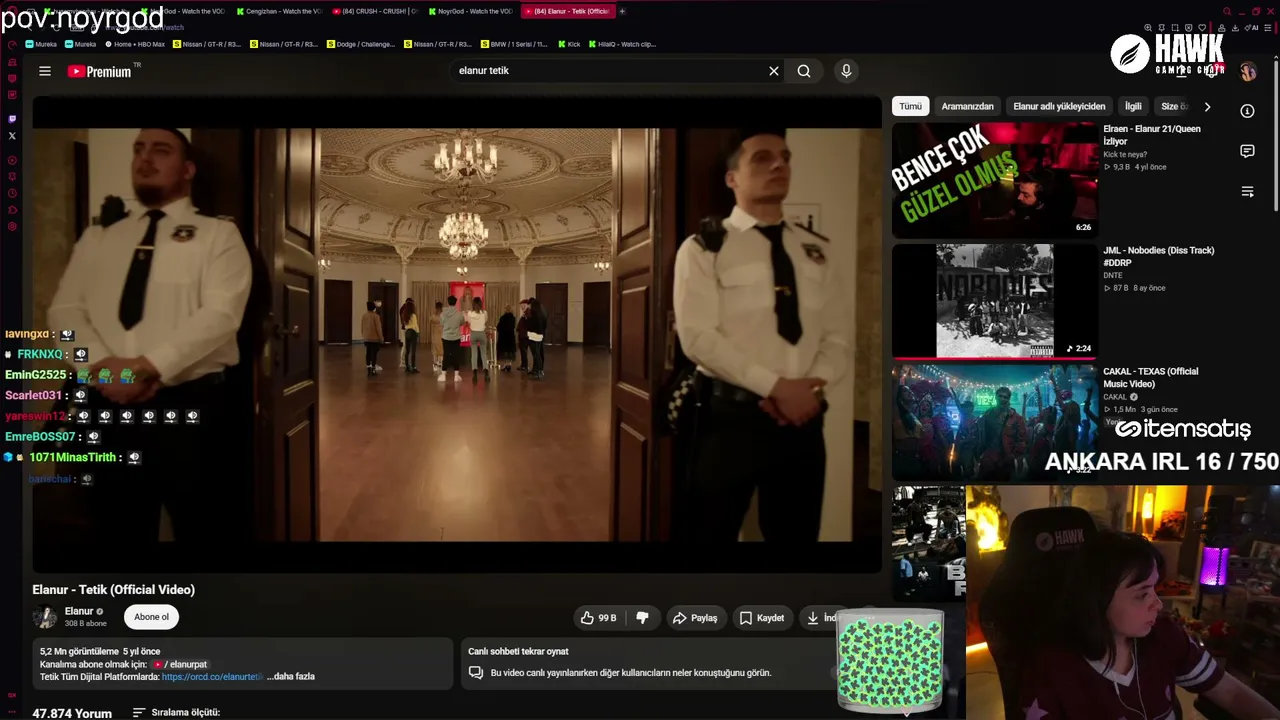Screen dimensions: 1280x720
Task: Click the magnifier search button
Action: 804,71
